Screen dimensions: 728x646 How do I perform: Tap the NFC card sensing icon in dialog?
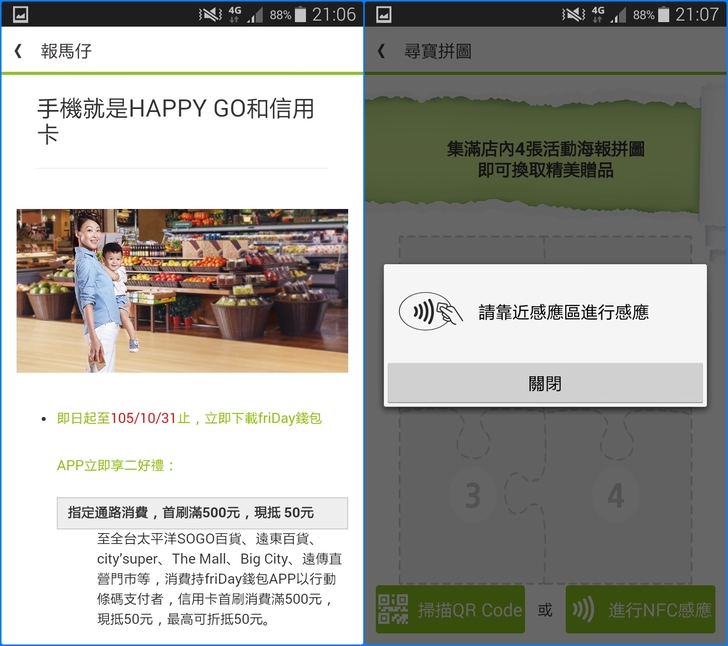click(430, 311)
